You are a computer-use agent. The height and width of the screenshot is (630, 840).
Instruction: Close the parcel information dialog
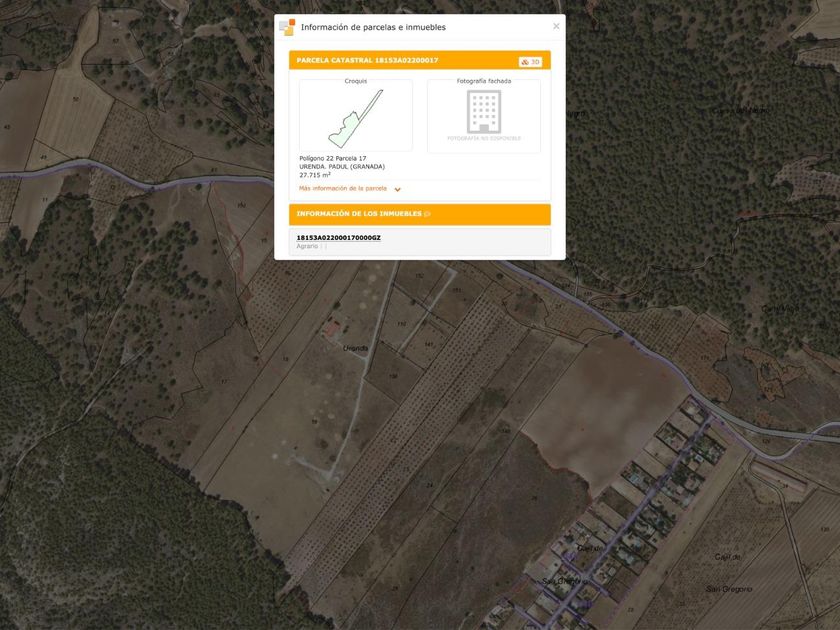(556, 26)
